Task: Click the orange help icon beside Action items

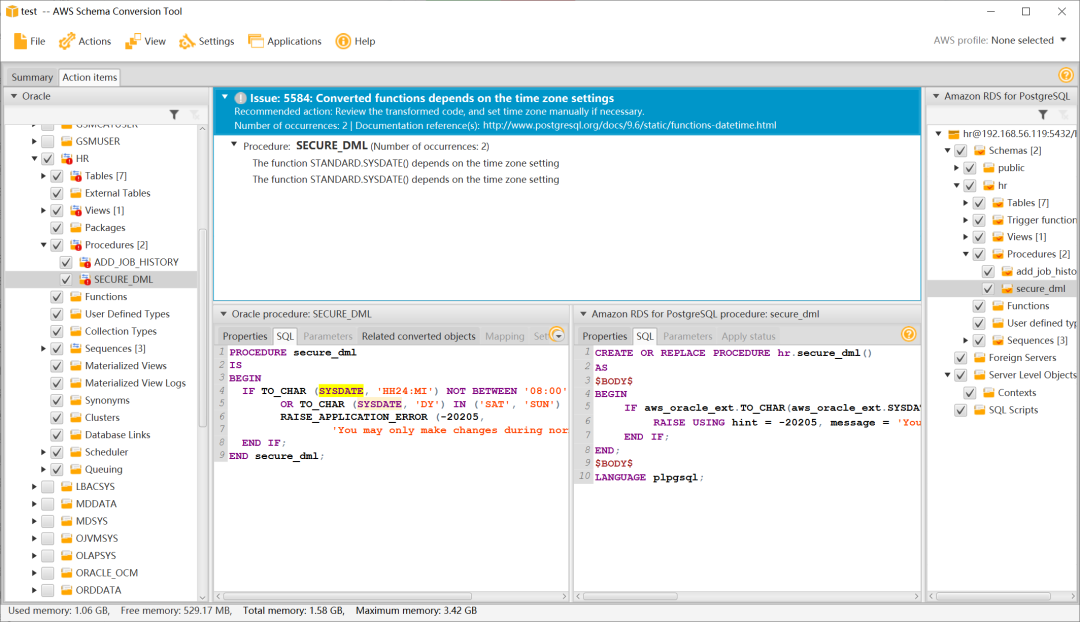Action: click(x=1065, y=75)
